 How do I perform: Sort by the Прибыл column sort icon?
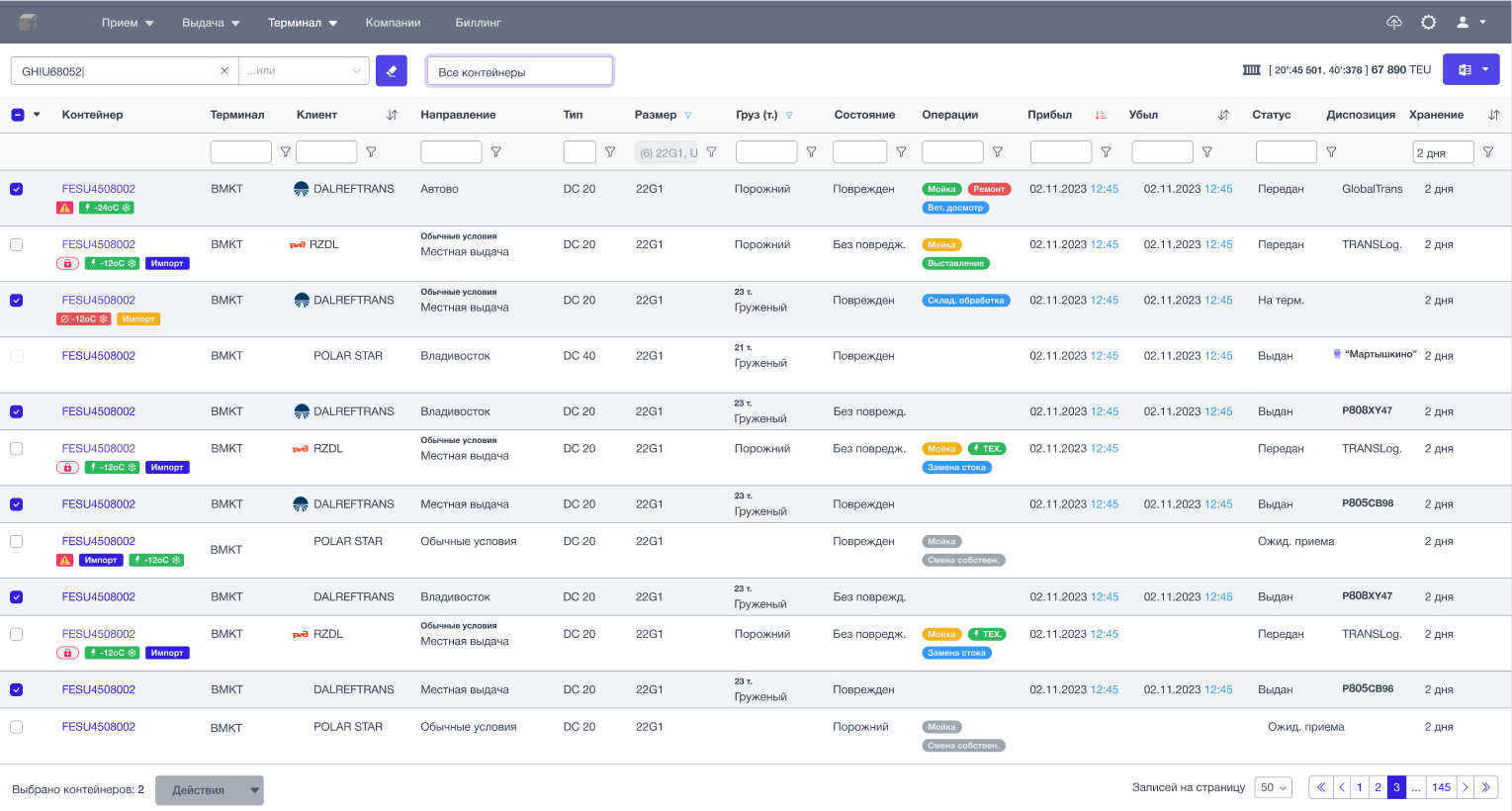[x=1101, y=115]
